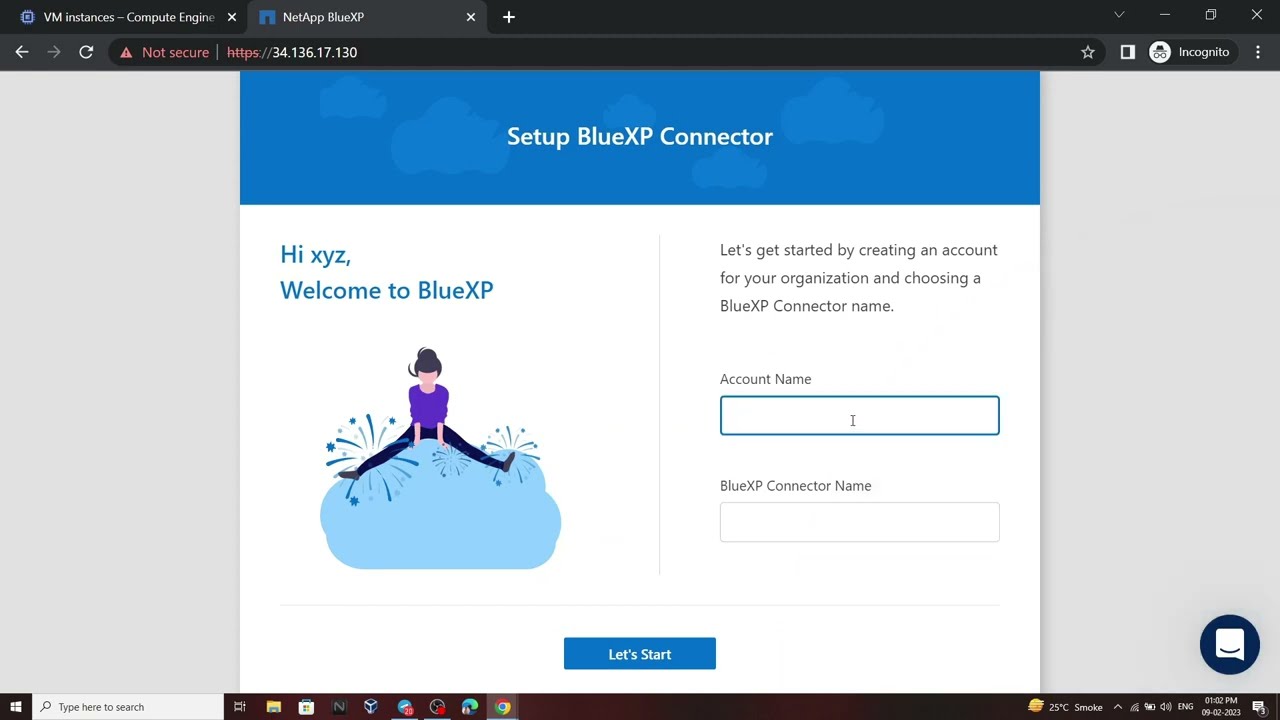Reload the current page
The image size is (1280, 720).
[x=86, y=52]
